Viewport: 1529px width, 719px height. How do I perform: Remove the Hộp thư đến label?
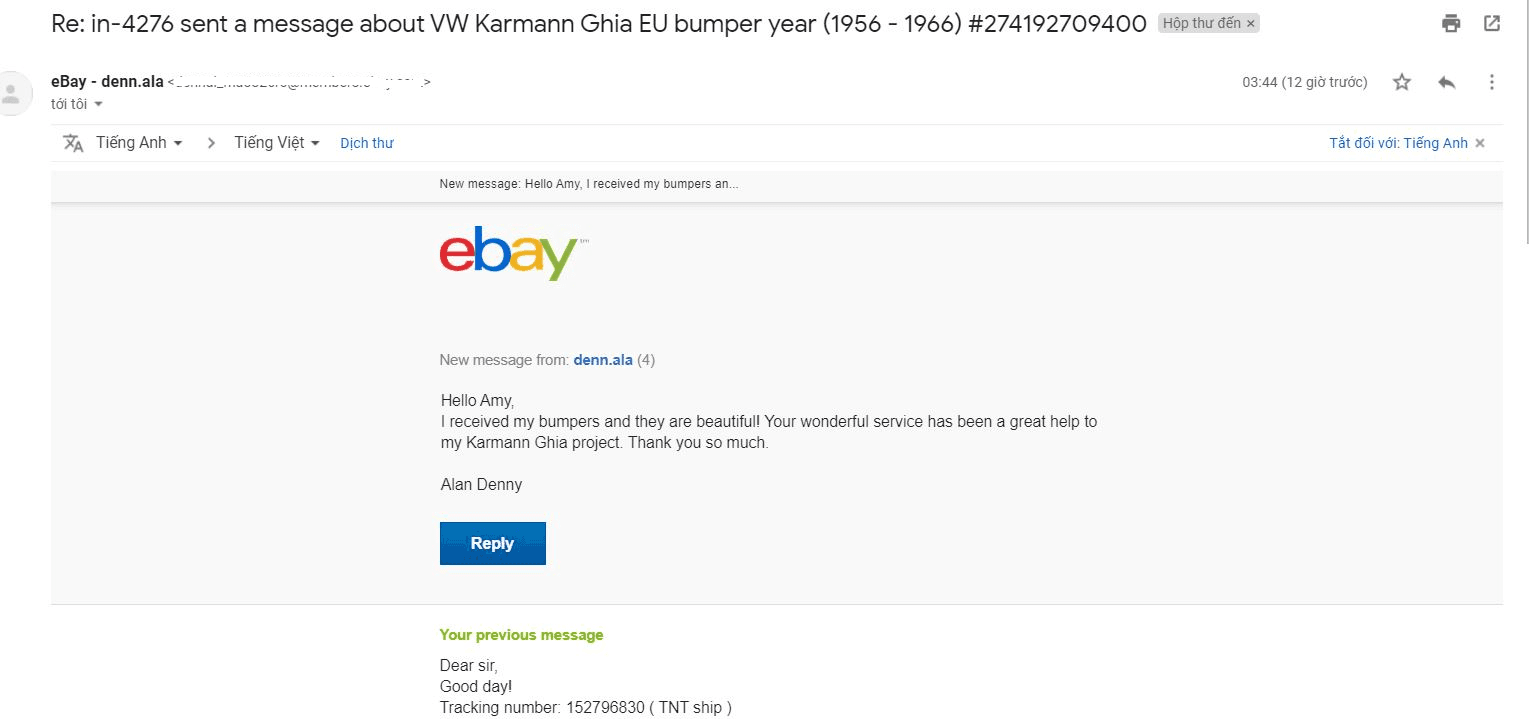1250,24
